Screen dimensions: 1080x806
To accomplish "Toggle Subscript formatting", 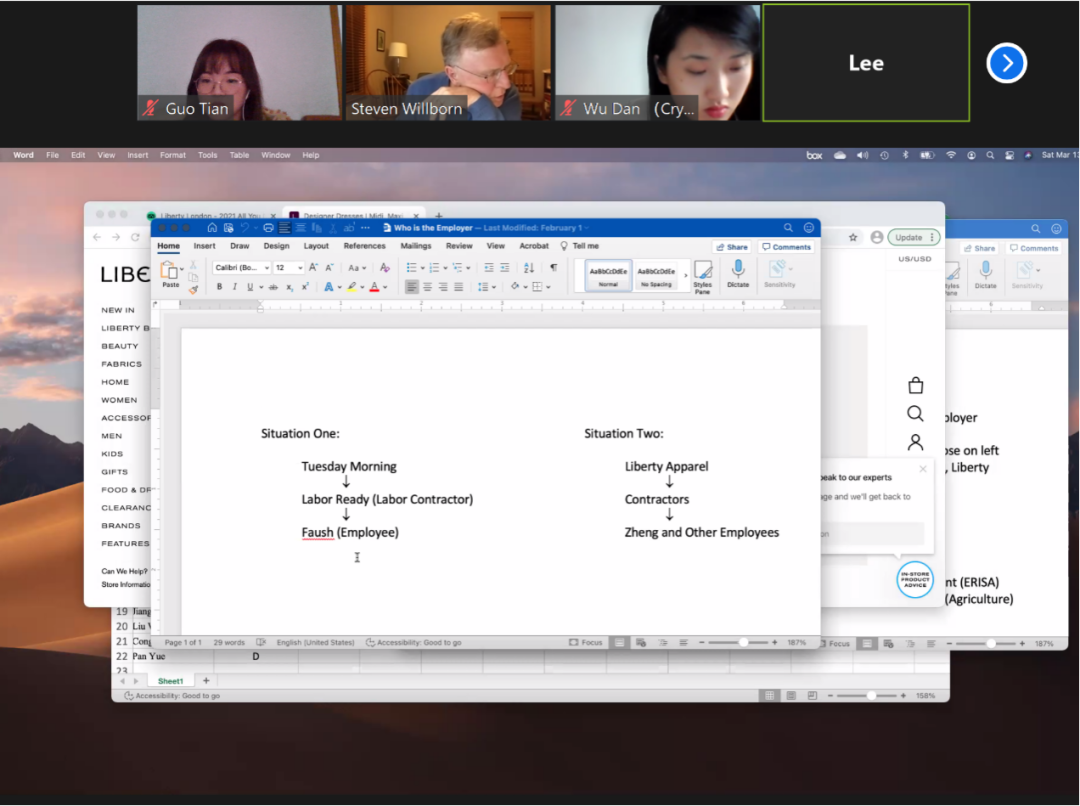I will point(289,287).
